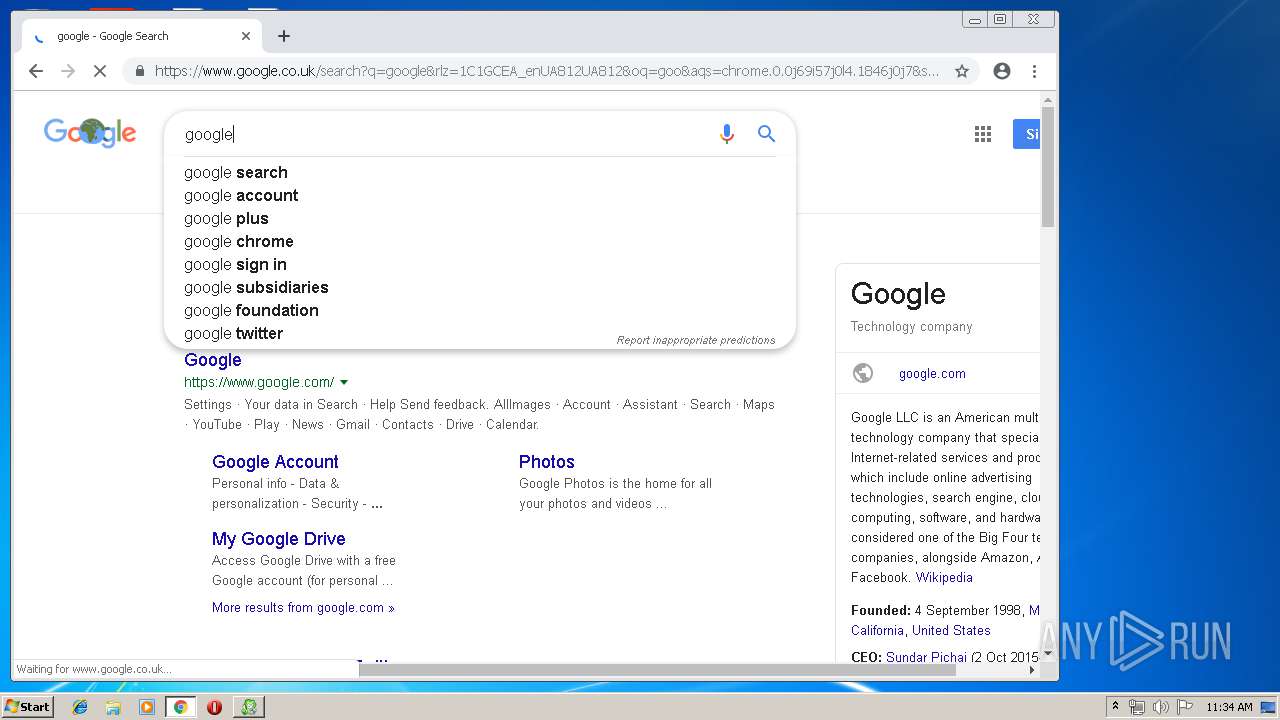Click the address bar URL
Image resolution: width=1280 pixels, height=720 pixels.
546,71
